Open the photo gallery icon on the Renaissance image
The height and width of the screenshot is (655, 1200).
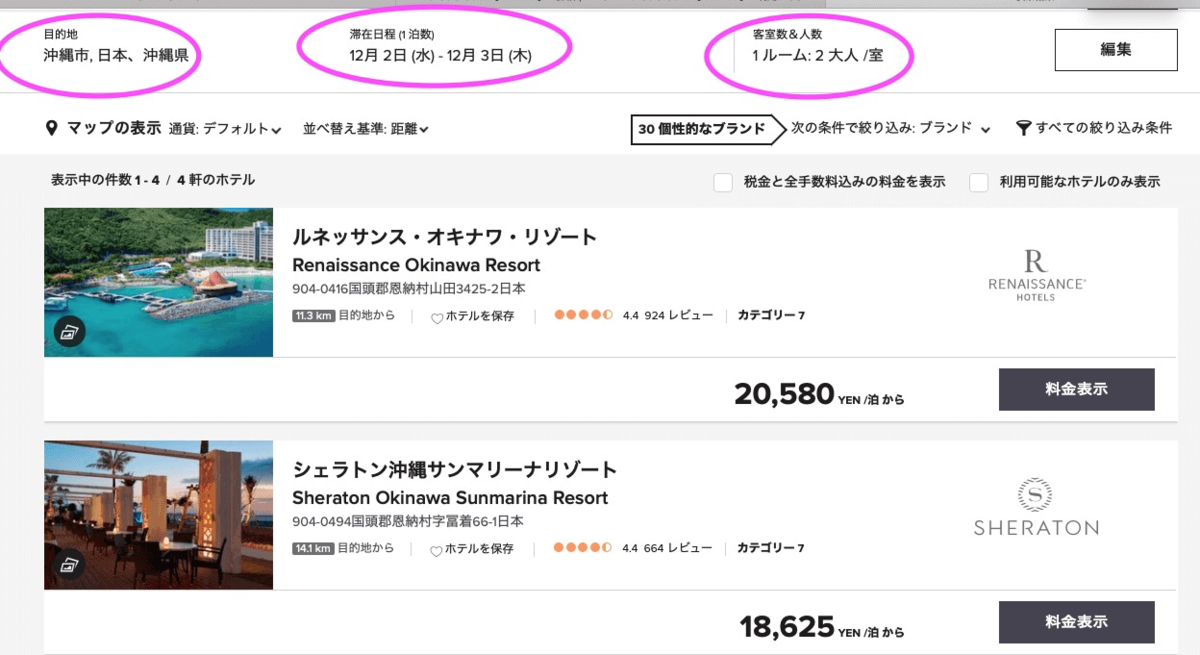68,331
